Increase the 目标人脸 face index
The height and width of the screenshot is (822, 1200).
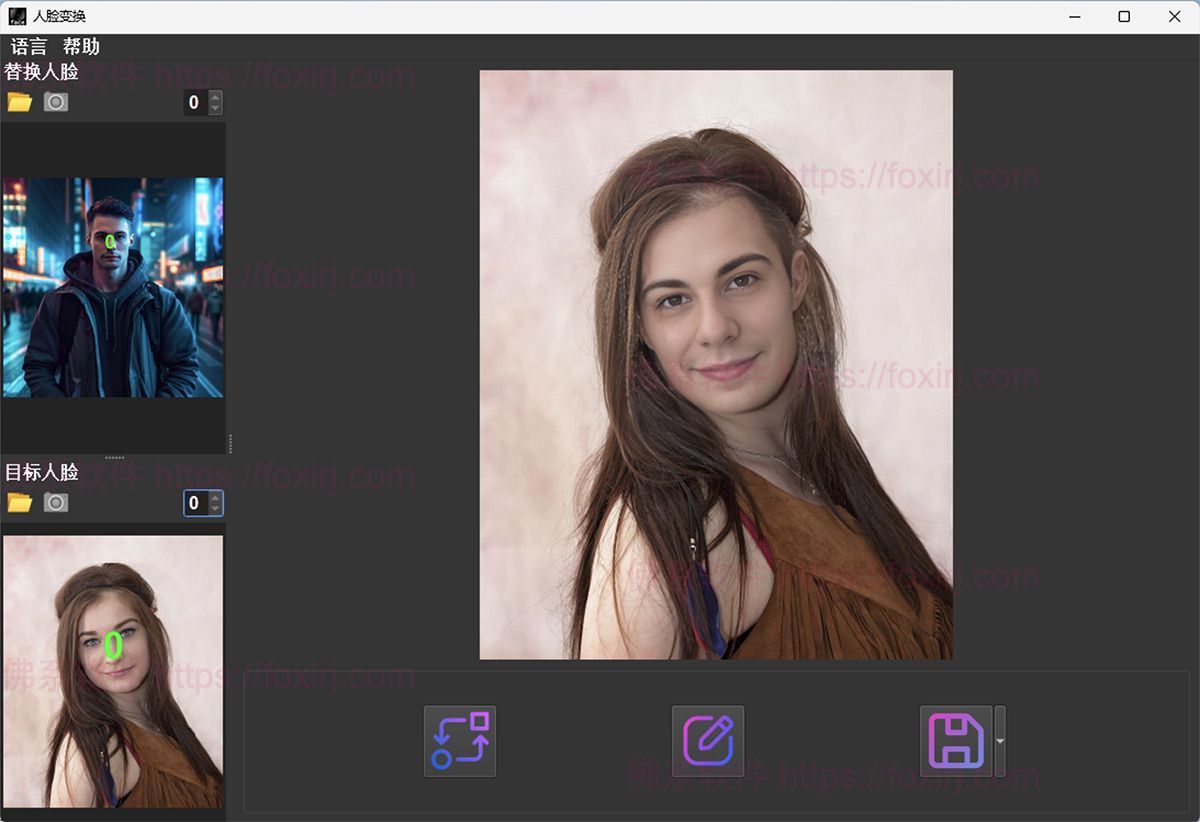pos(215,497)
